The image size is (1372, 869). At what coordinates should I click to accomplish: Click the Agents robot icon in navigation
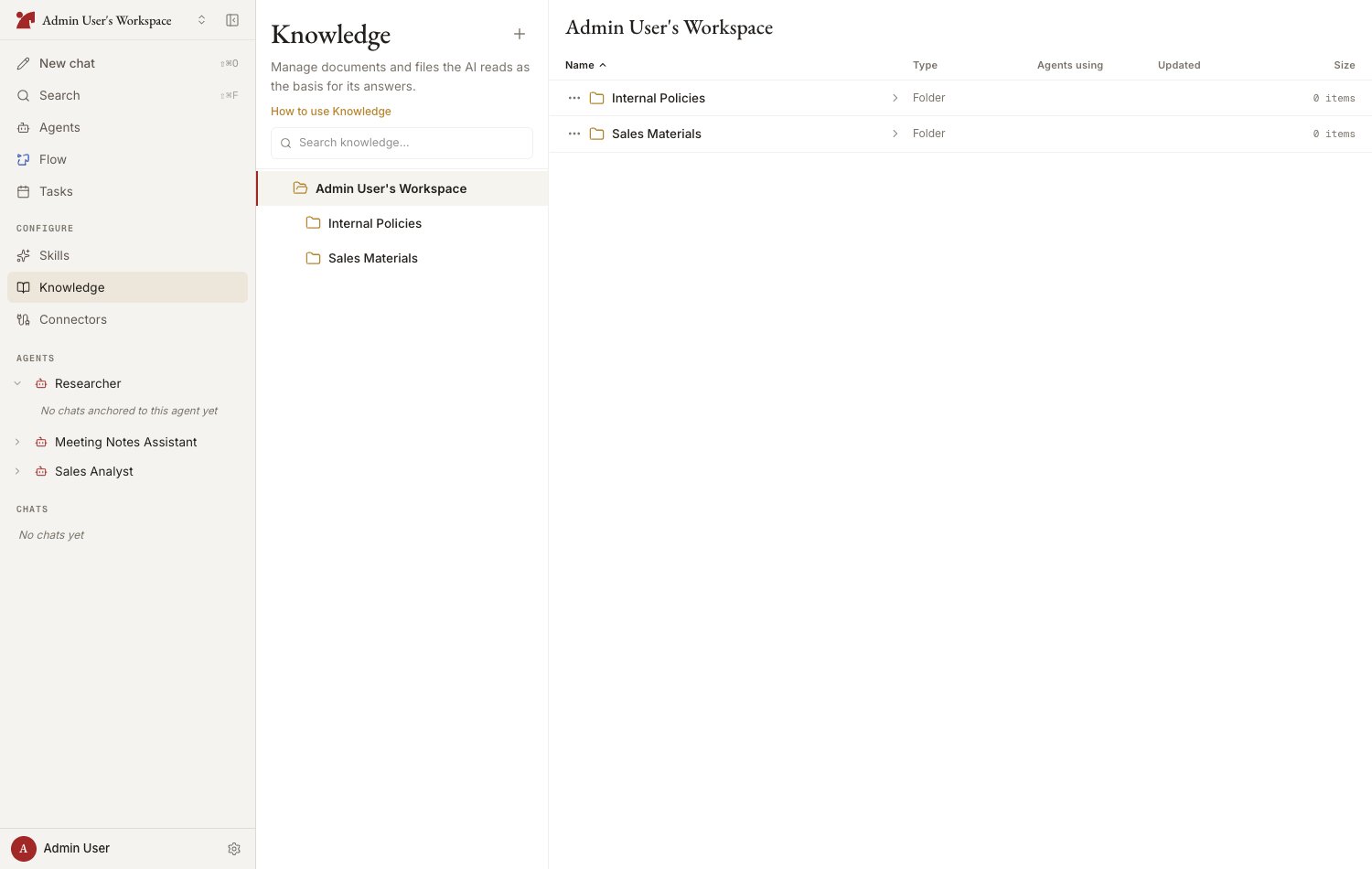point(24,127)
